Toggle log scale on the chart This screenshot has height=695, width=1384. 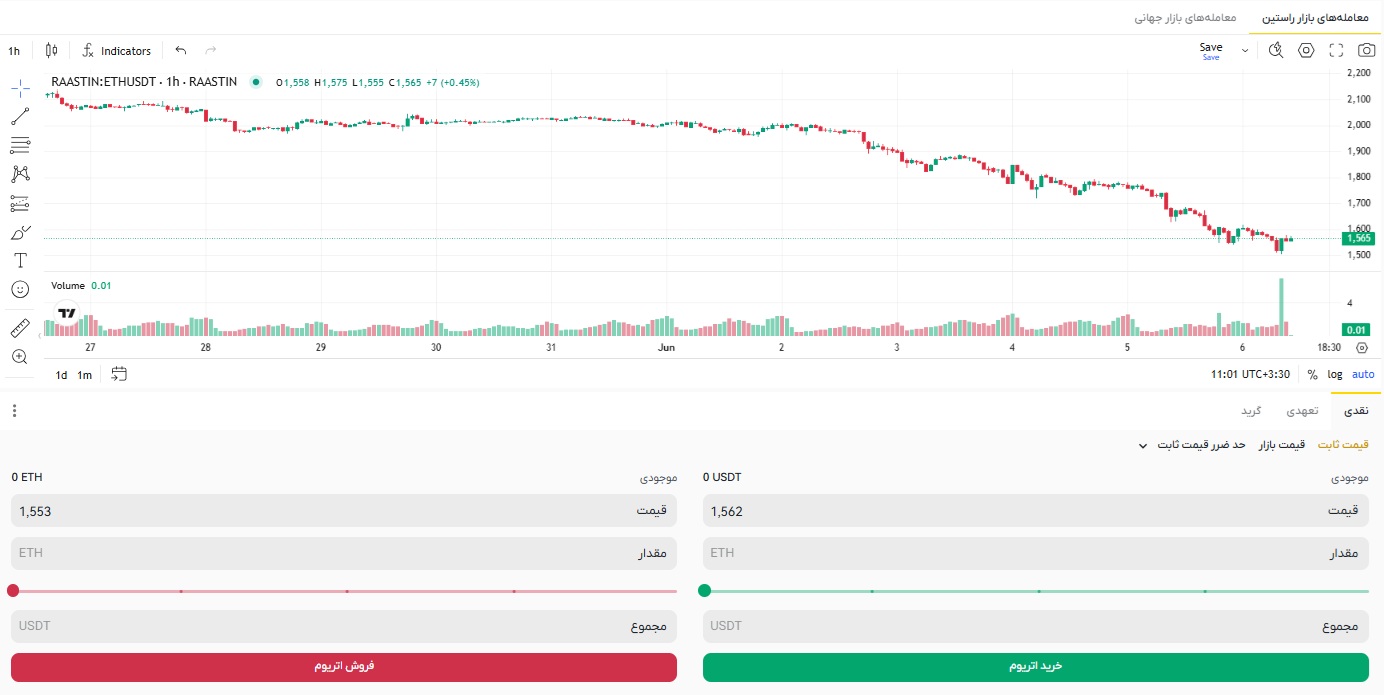[1335, 374]
